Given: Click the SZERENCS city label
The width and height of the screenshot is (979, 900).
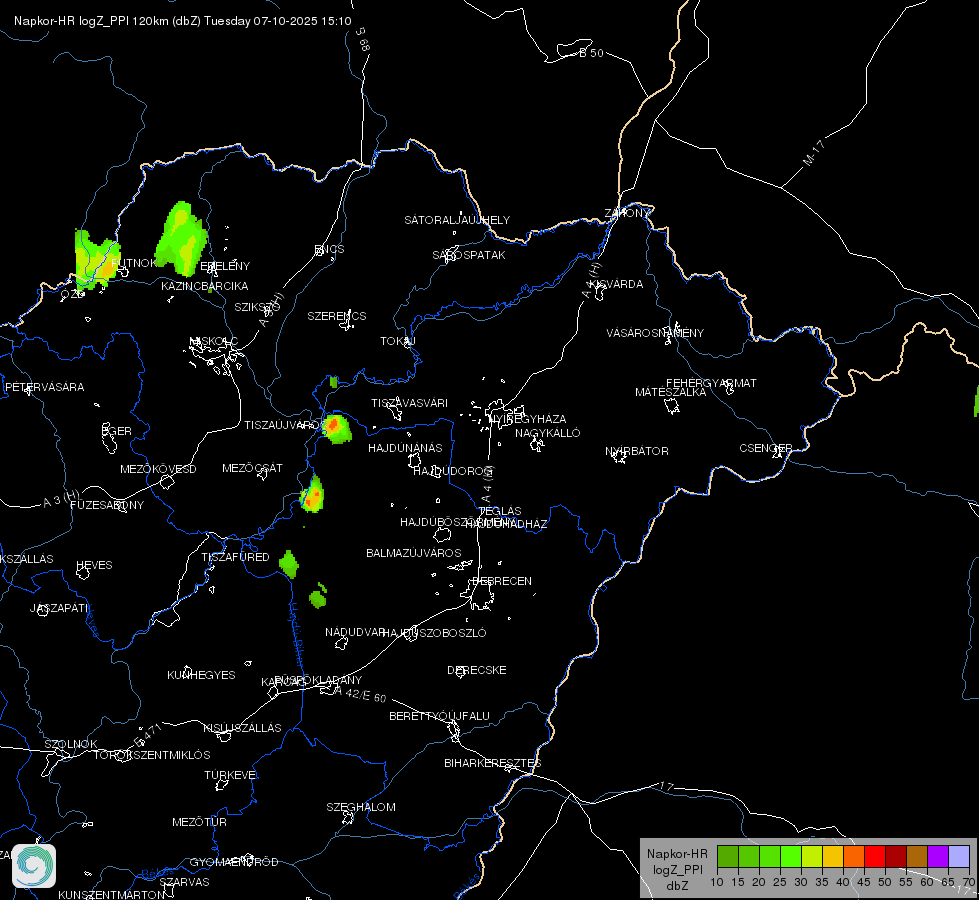Looking at the screenshot, I should click(x=337, y=316).
